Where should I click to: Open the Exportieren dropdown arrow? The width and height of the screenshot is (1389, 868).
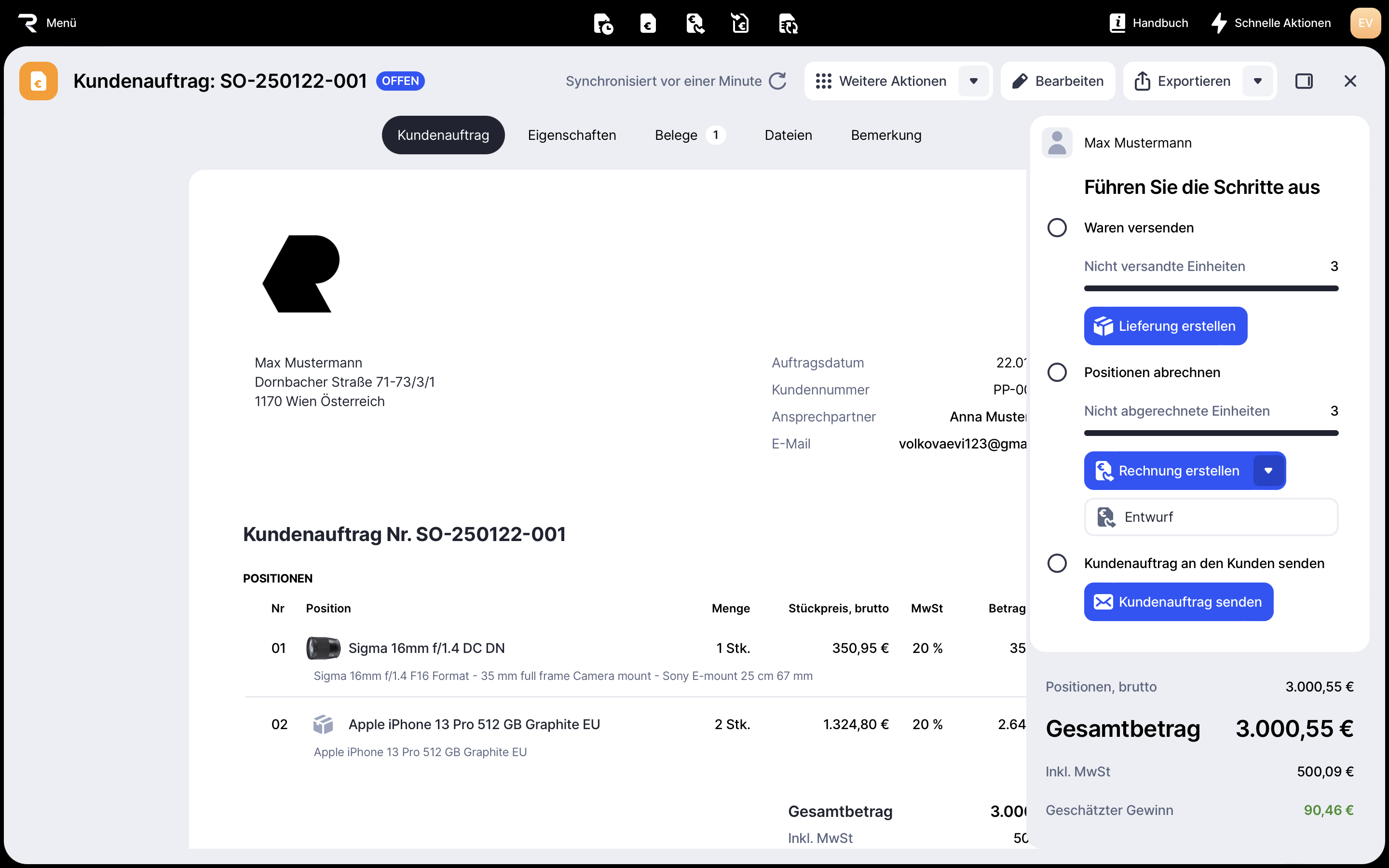[x=1257, y=81]
